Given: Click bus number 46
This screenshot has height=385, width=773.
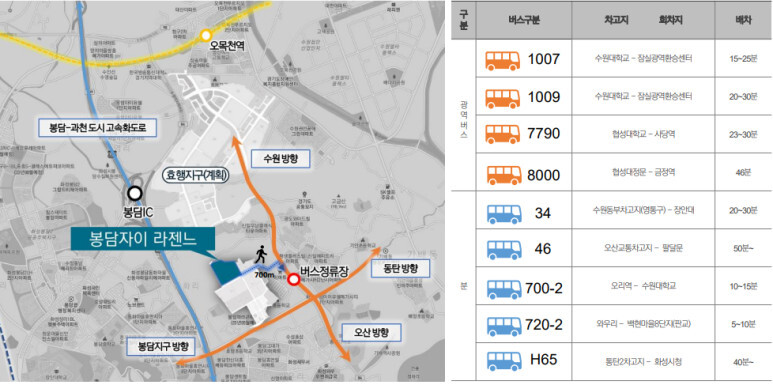Looking at the screenshot, I should point(542,249).
